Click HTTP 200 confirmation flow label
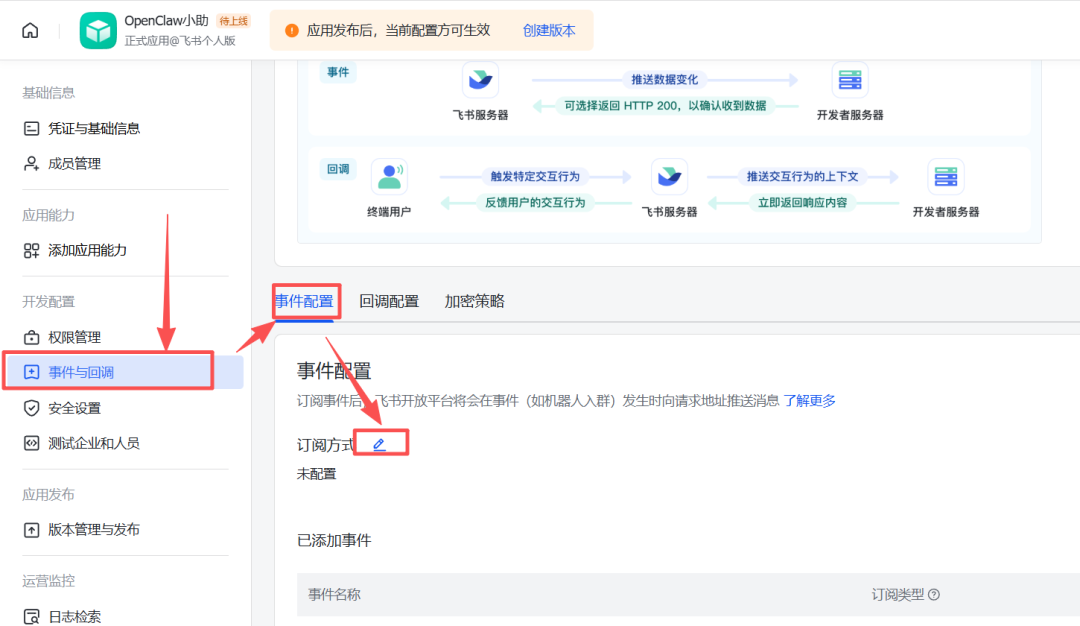 (x=665, y=105)
